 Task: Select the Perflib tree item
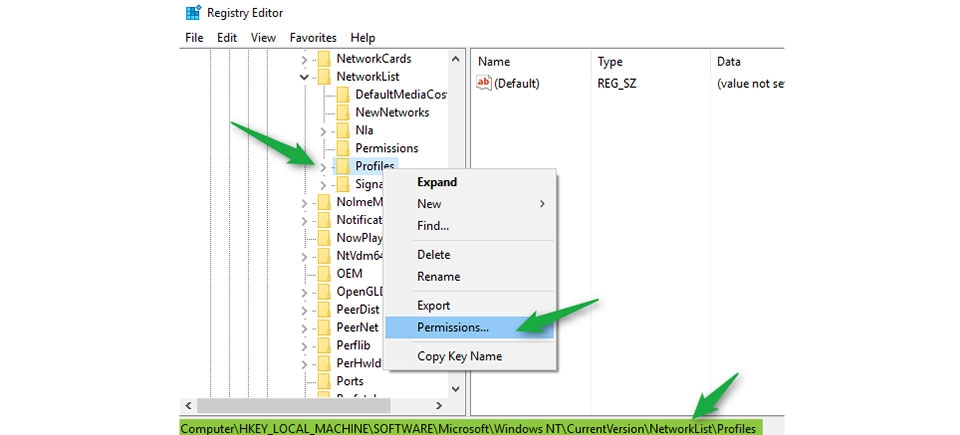pos(353,345)
